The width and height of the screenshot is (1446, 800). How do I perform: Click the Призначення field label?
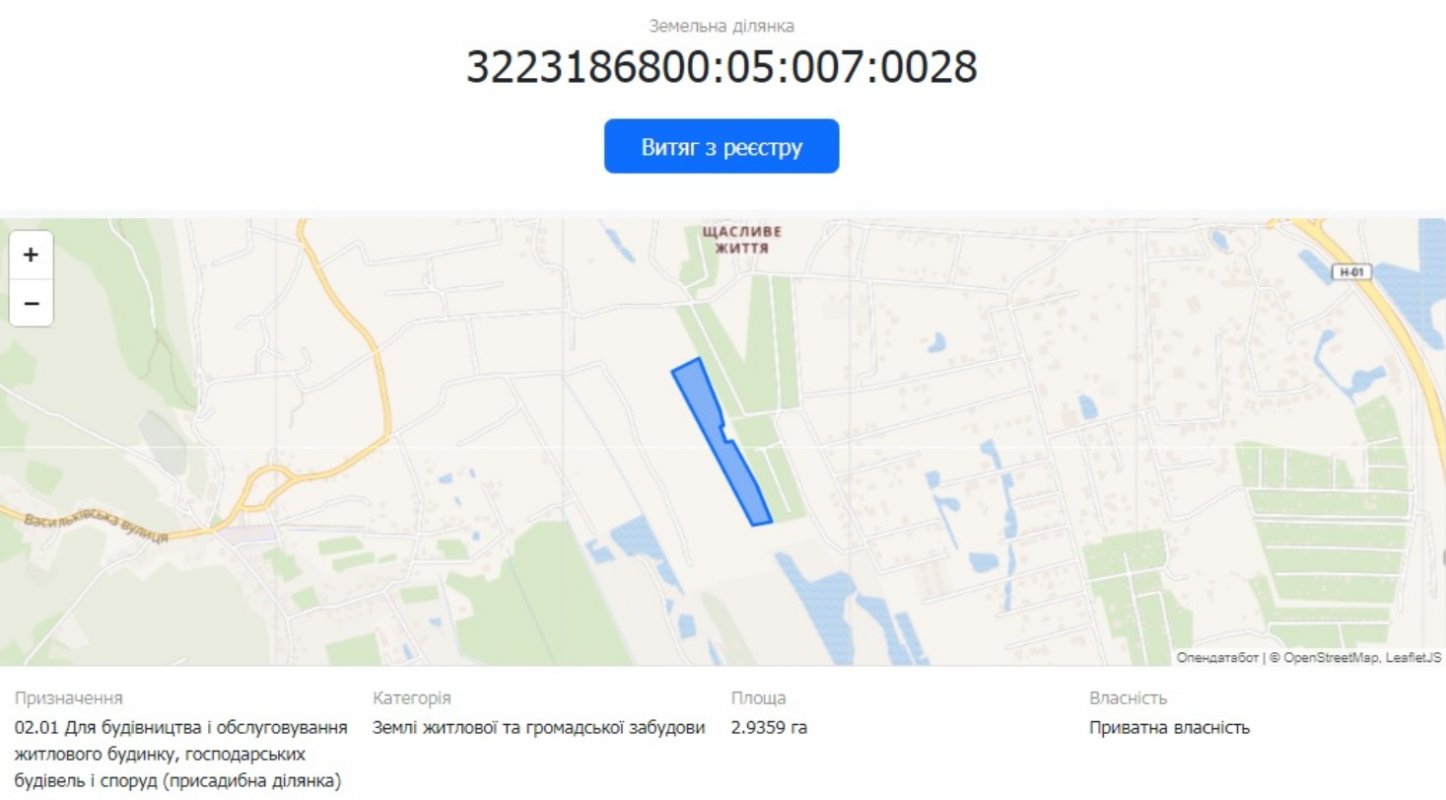coord(69,698)
